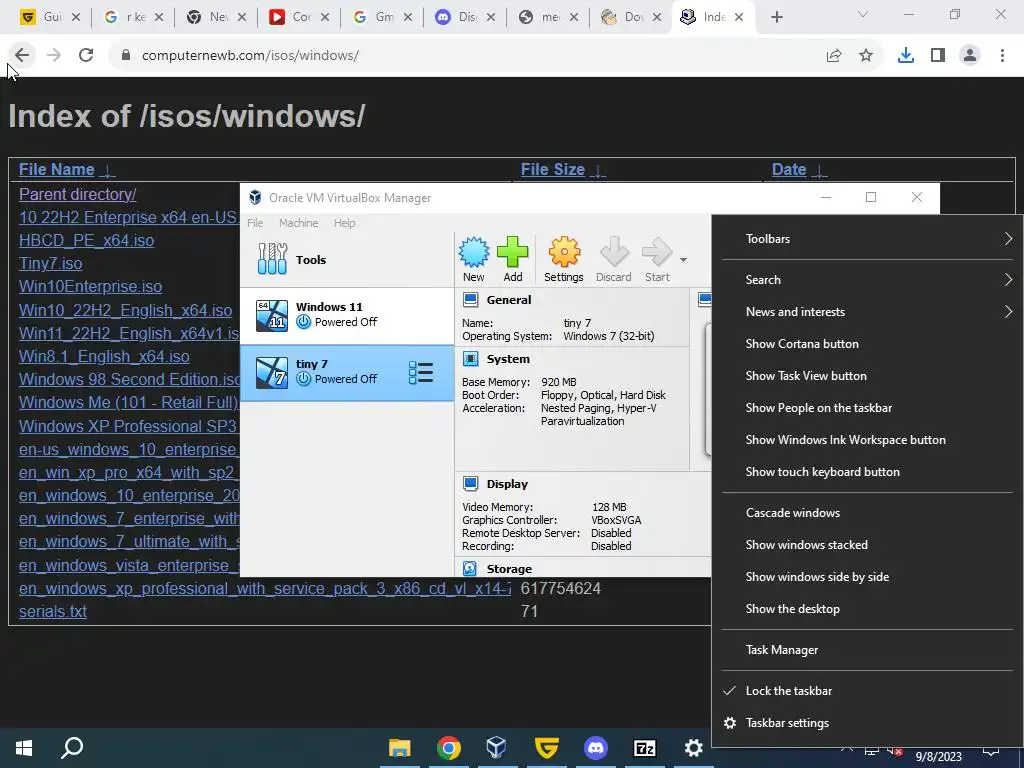The width and height of the screenshot is (1024, 768).
Task: Click Win8.1_English_x64.iso link
Action: [104, 356]
